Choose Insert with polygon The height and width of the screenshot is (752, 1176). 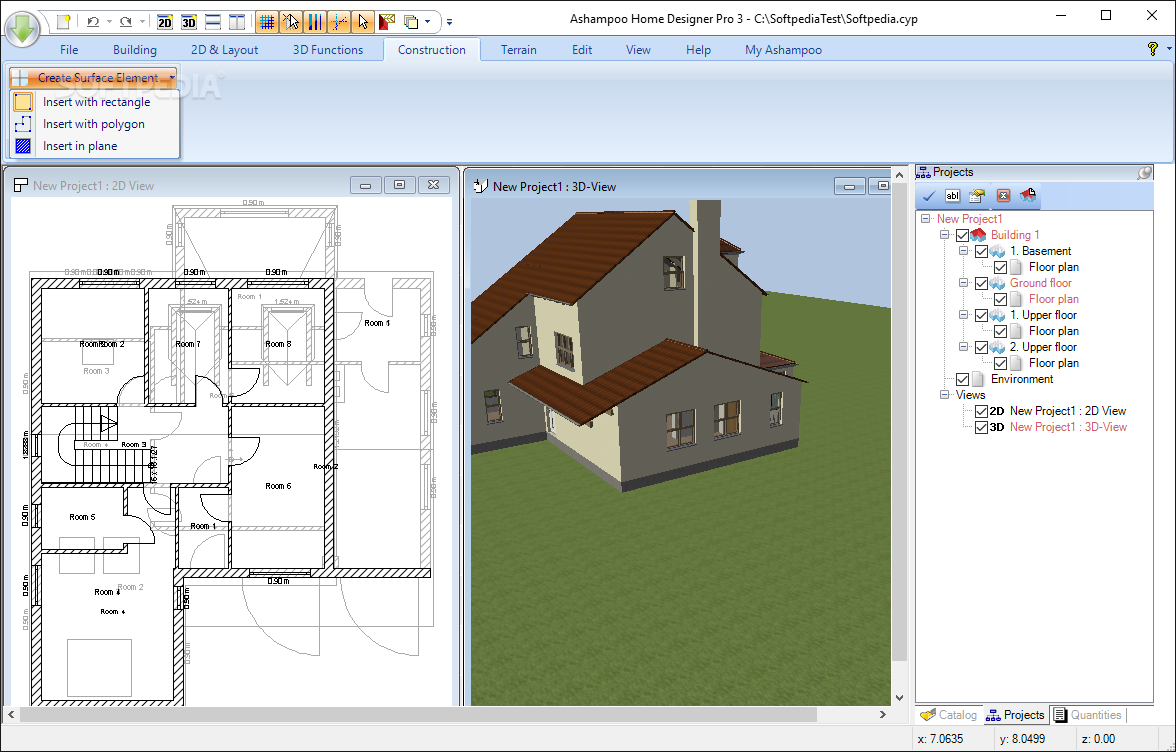[94, 124]
